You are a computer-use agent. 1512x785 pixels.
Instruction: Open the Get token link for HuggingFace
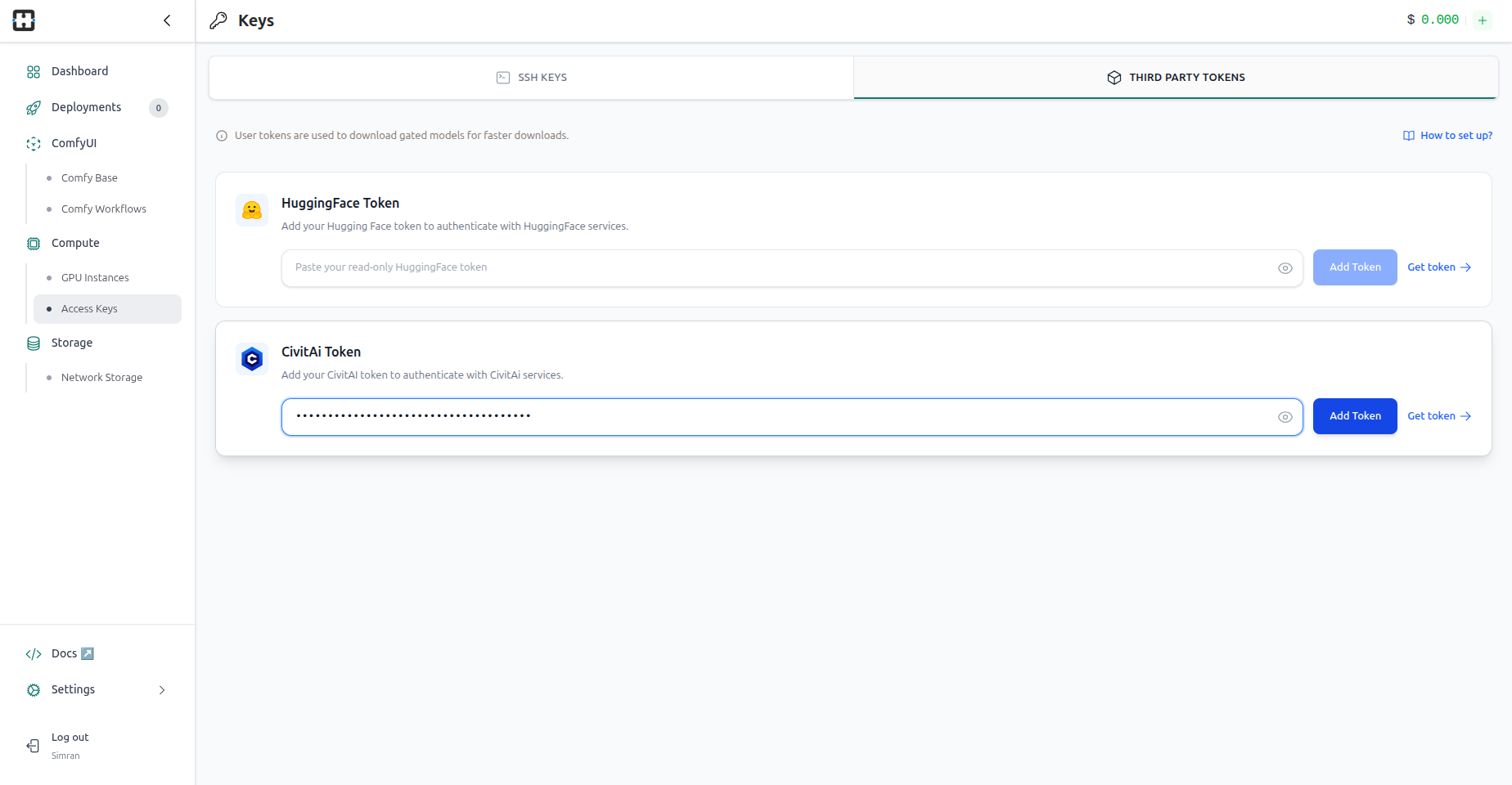(x=1439, y=267)
